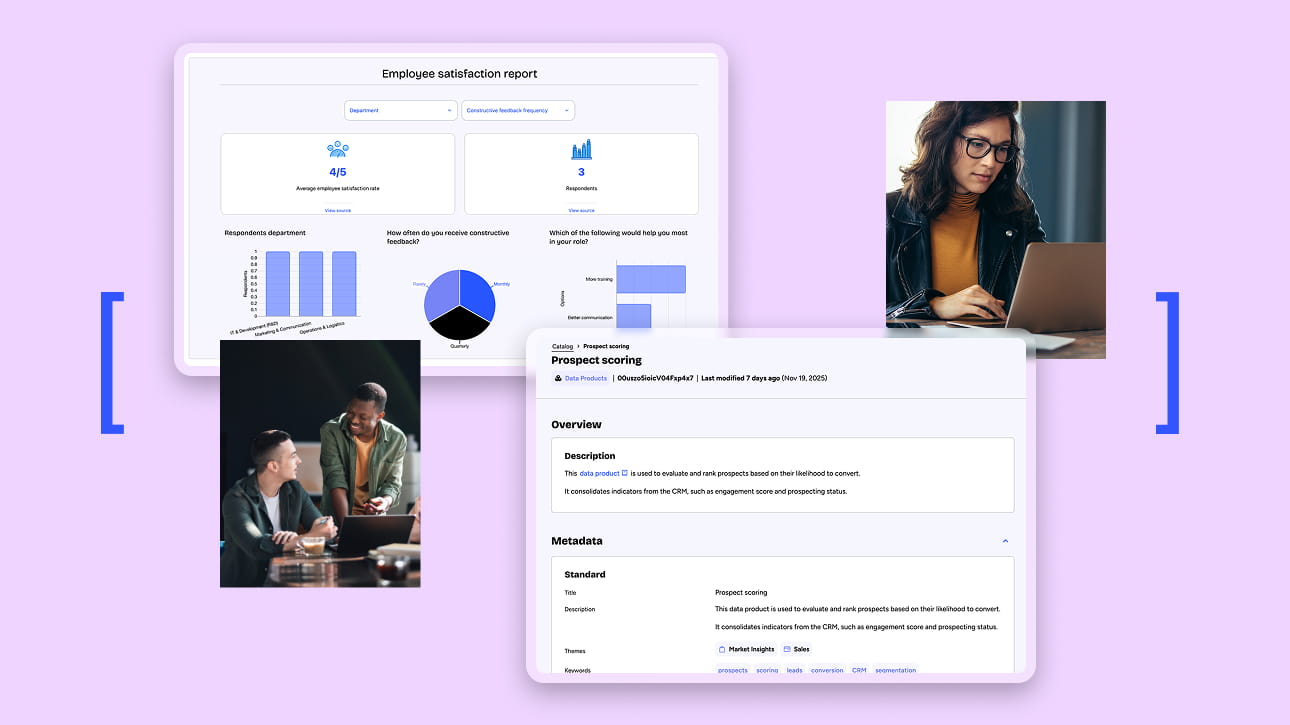This screenshot has width=1290, height=725.
Task: Collapse the Metadata section chevron
Action: 1005,541
